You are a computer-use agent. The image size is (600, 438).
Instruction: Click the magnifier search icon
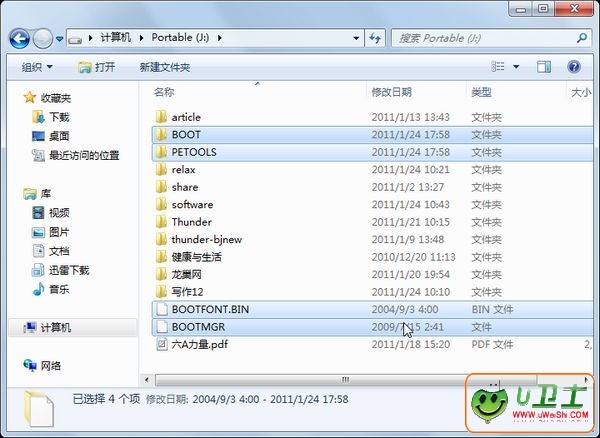(582, 38)
